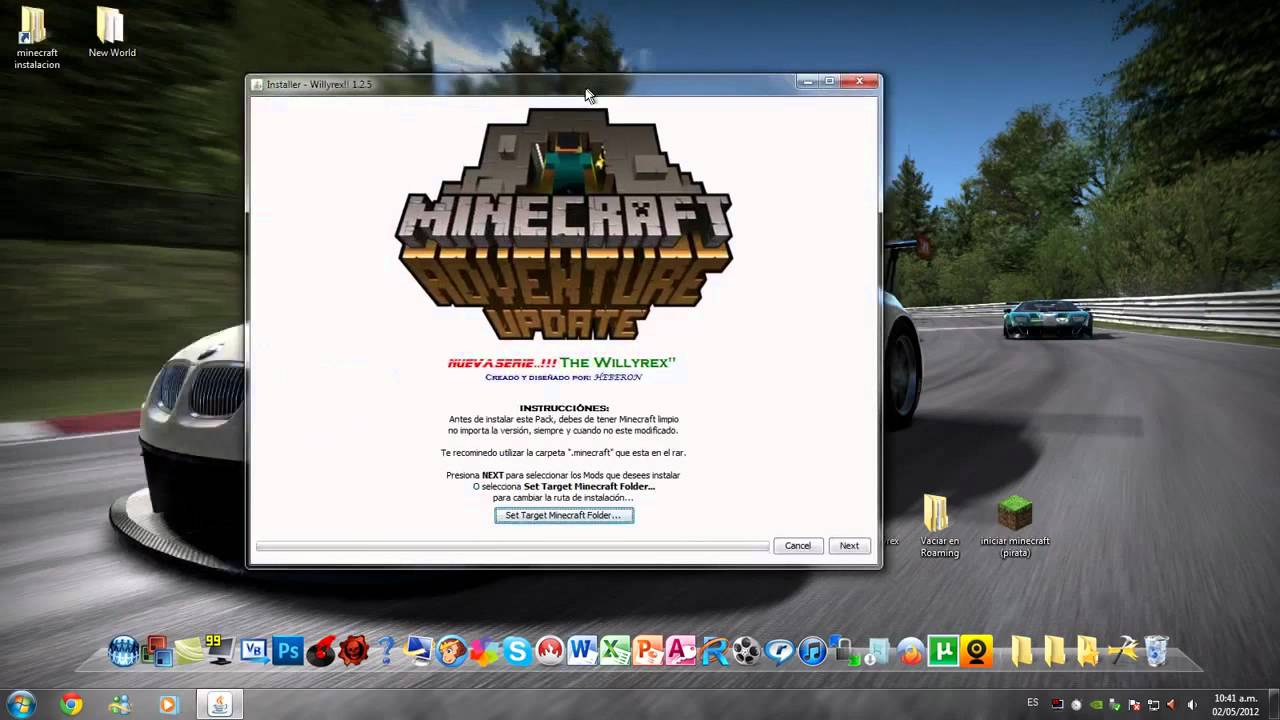Open Windows Media Player taskbar icon
Image resolution: width=1280 pixels, height=720 pixels.
pos(168,705)
